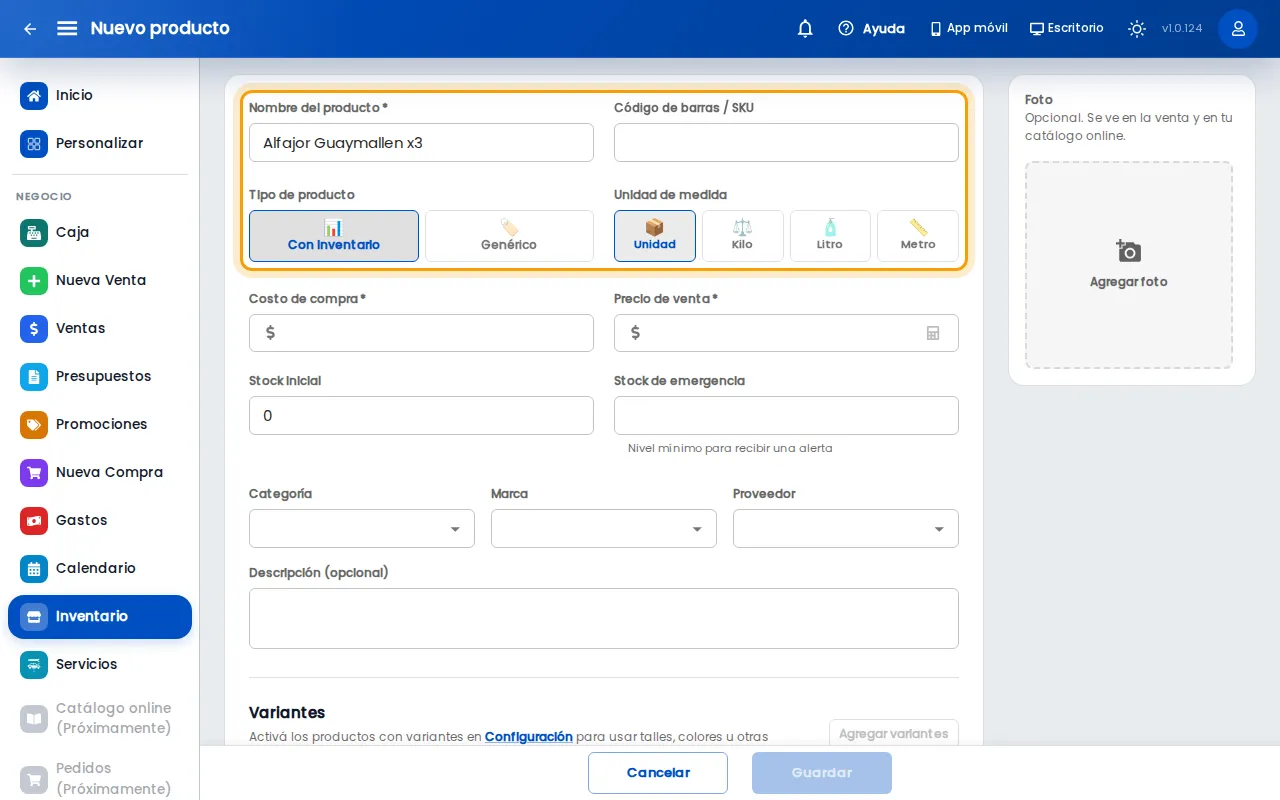Click the Nueva Venta plus icon
1280x800 pixels.
pos(34,281)
